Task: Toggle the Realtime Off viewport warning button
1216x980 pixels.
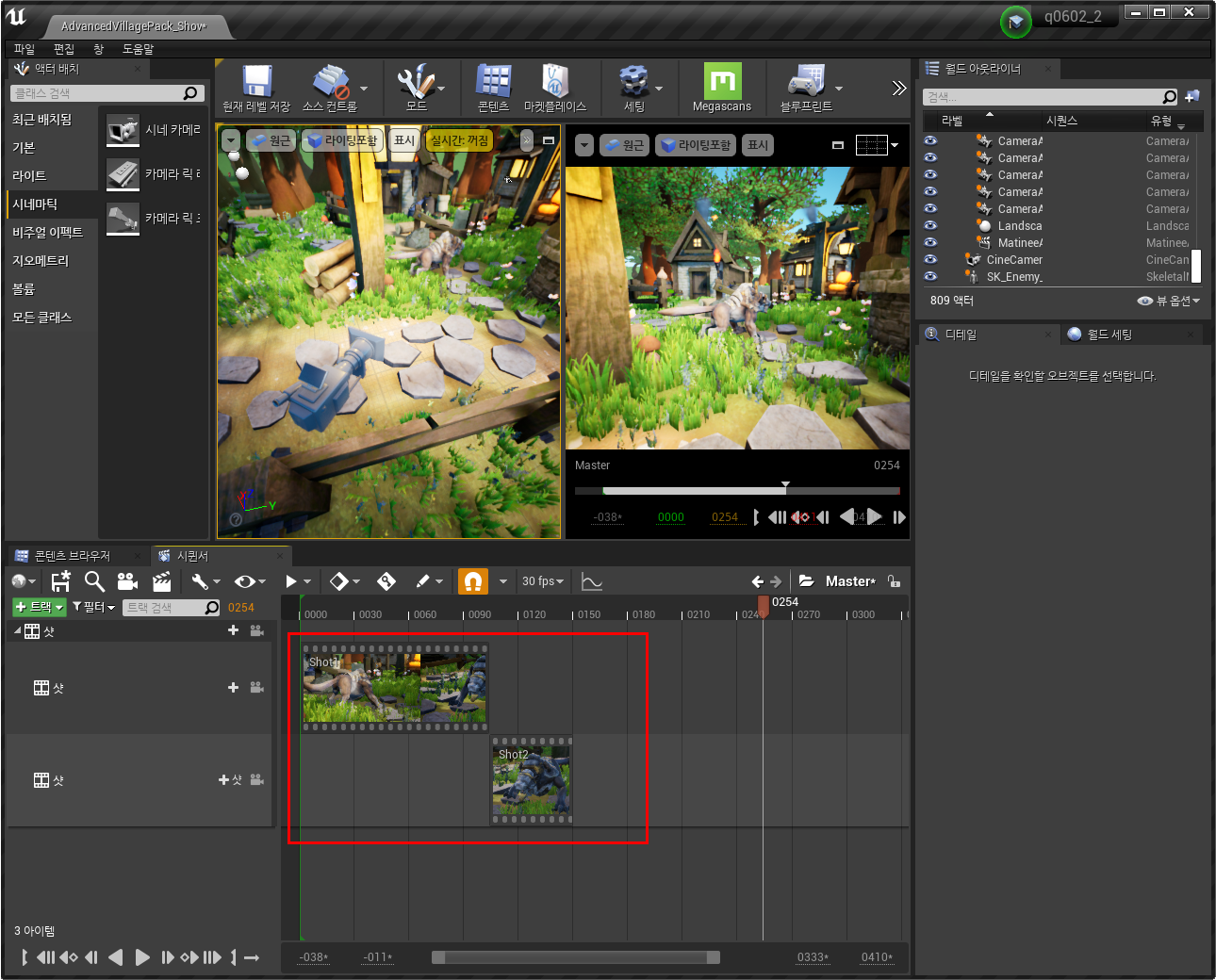Action: point(460,140)
